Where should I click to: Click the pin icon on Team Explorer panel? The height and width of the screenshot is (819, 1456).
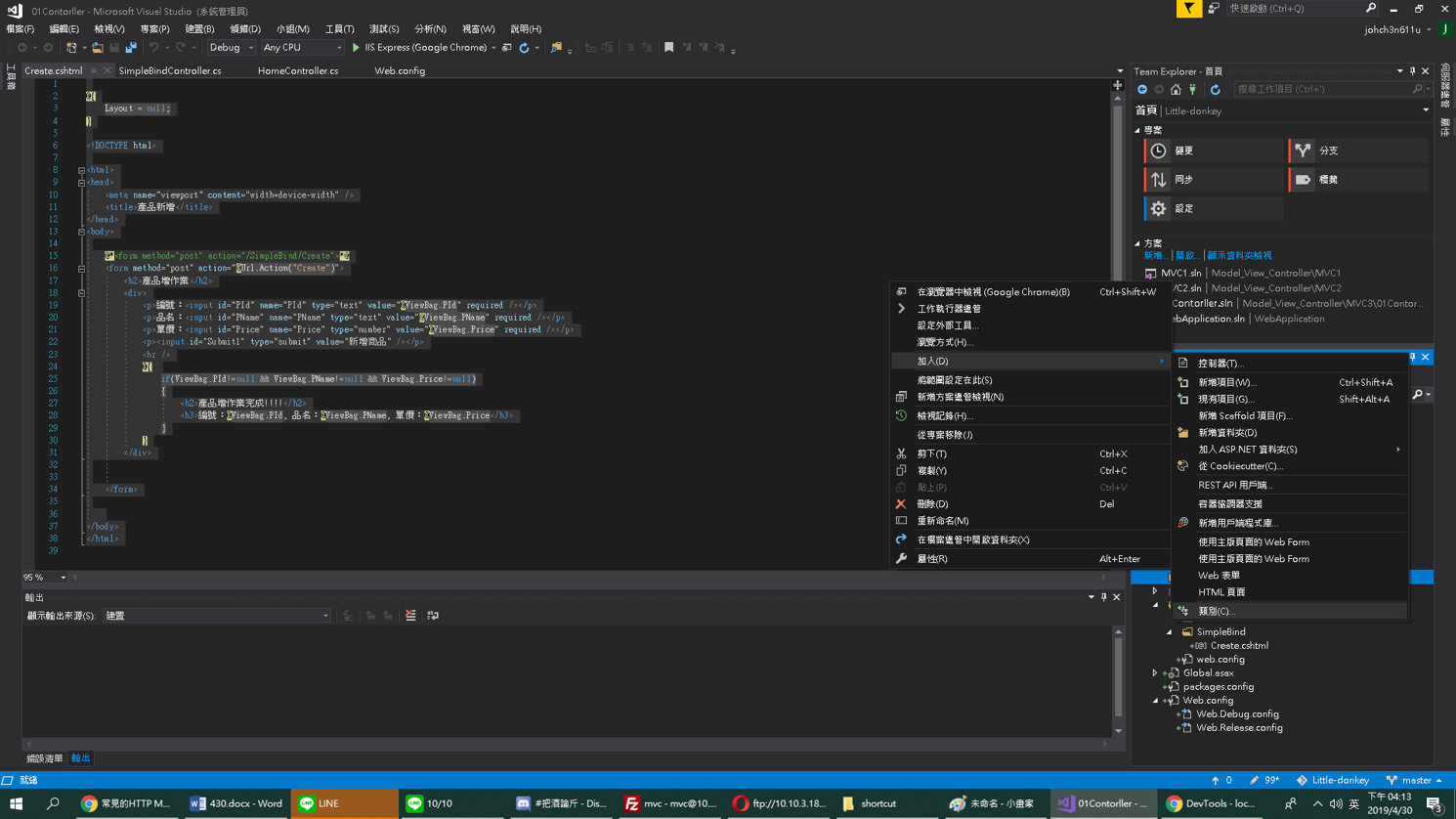click(x=1412, y=71)
